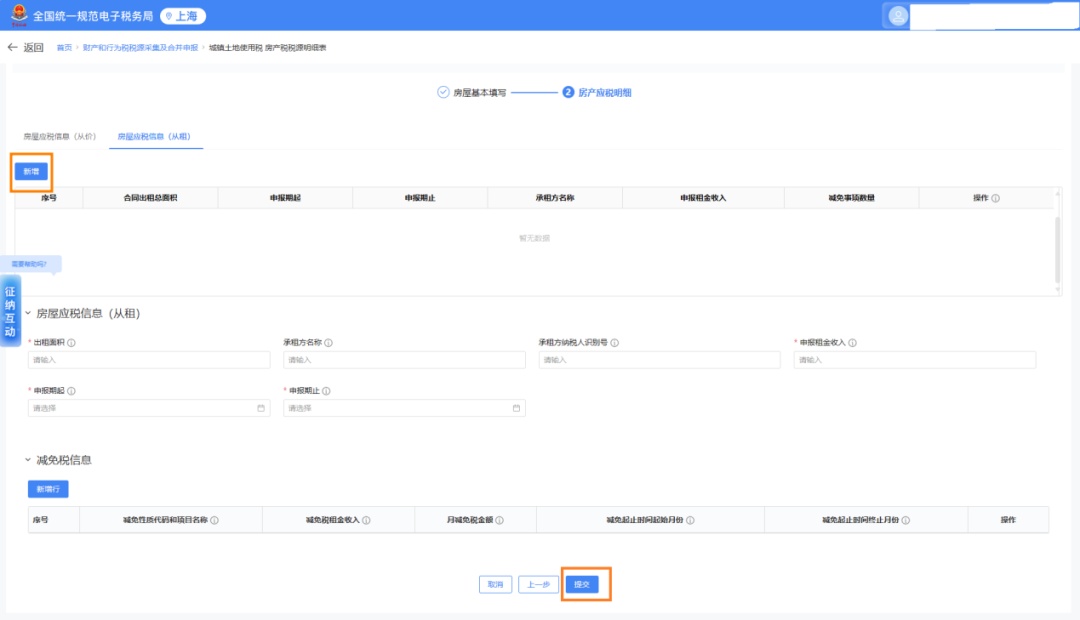Open calendar icon in 申报期止 field
Image resolution: width=1080 pixels, height=620 pixels.
(517, 408)
